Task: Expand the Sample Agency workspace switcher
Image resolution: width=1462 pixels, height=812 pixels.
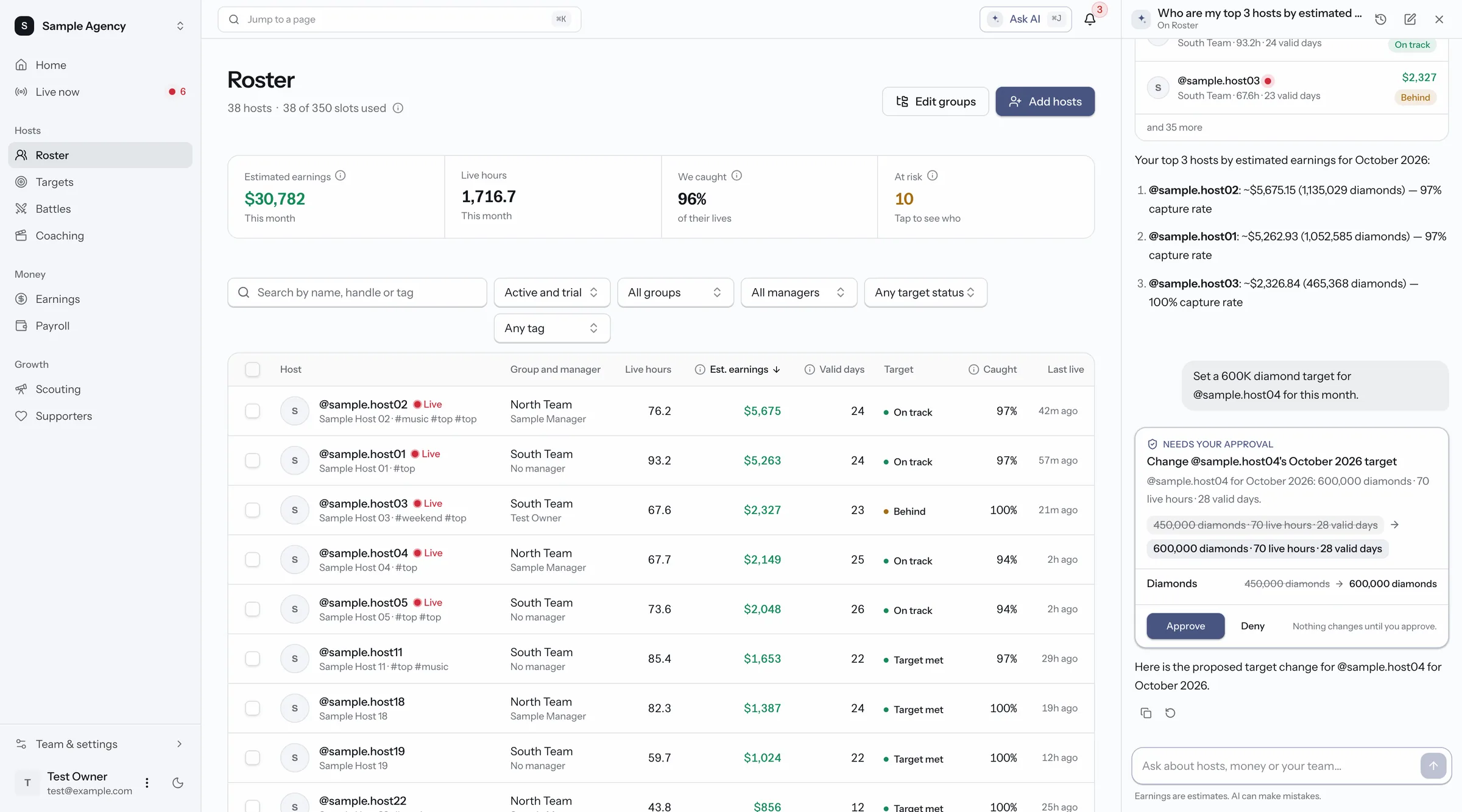Action: (180, 26)
